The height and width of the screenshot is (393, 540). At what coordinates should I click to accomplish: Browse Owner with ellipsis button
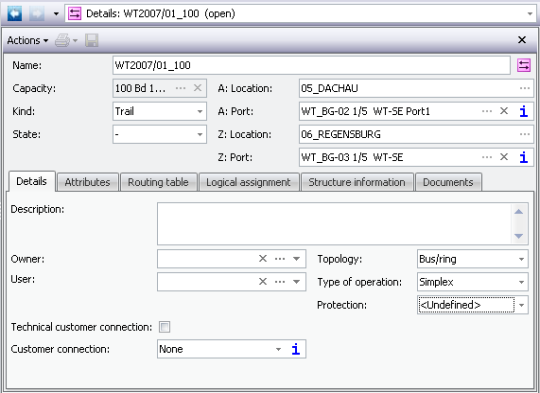click(x=280, y=259)
